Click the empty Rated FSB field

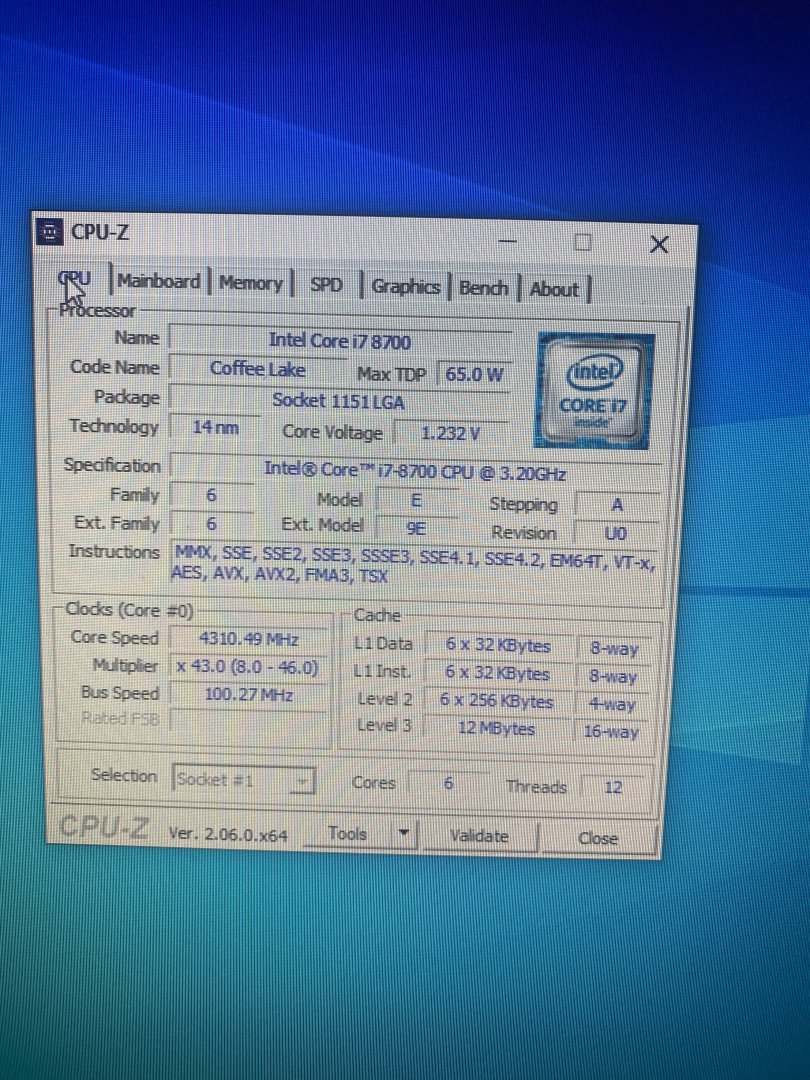[x=249, y=720]
